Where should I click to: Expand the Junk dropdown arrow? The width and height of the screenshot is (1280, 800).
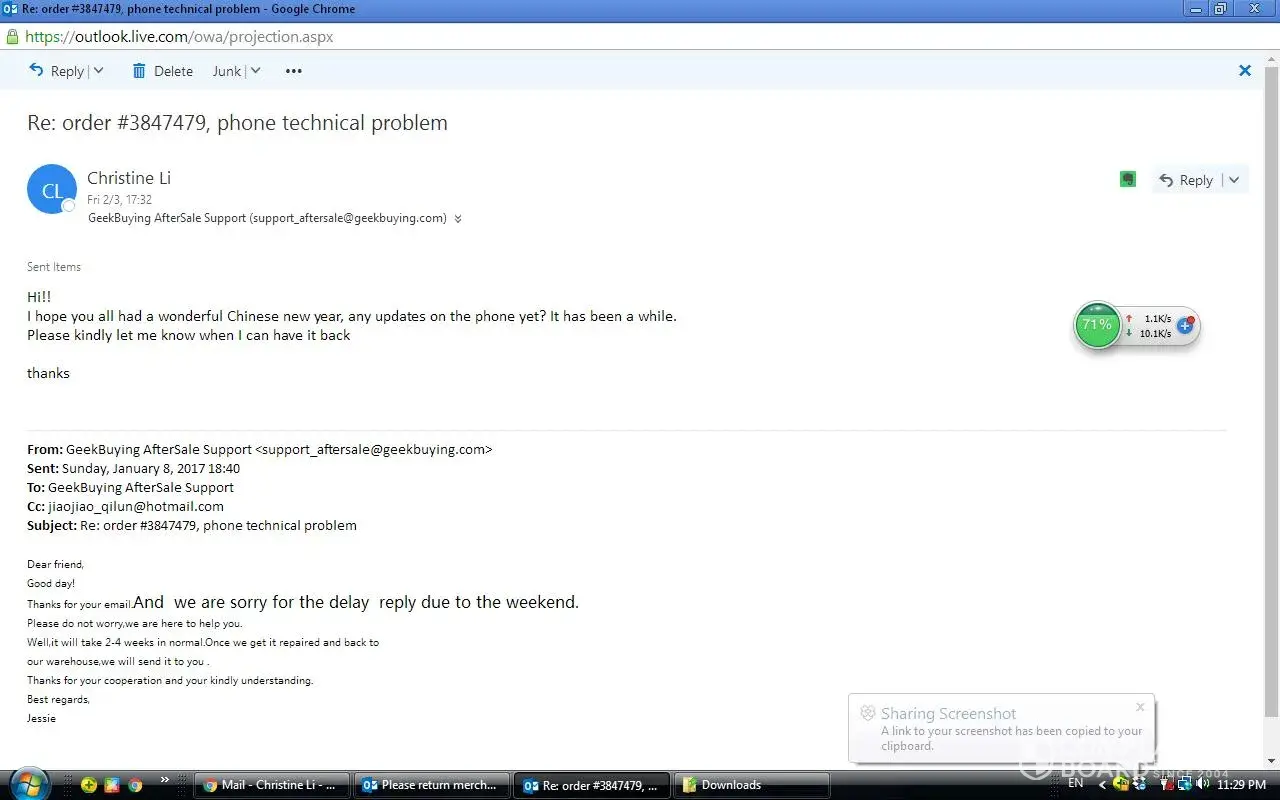point(255,71)
